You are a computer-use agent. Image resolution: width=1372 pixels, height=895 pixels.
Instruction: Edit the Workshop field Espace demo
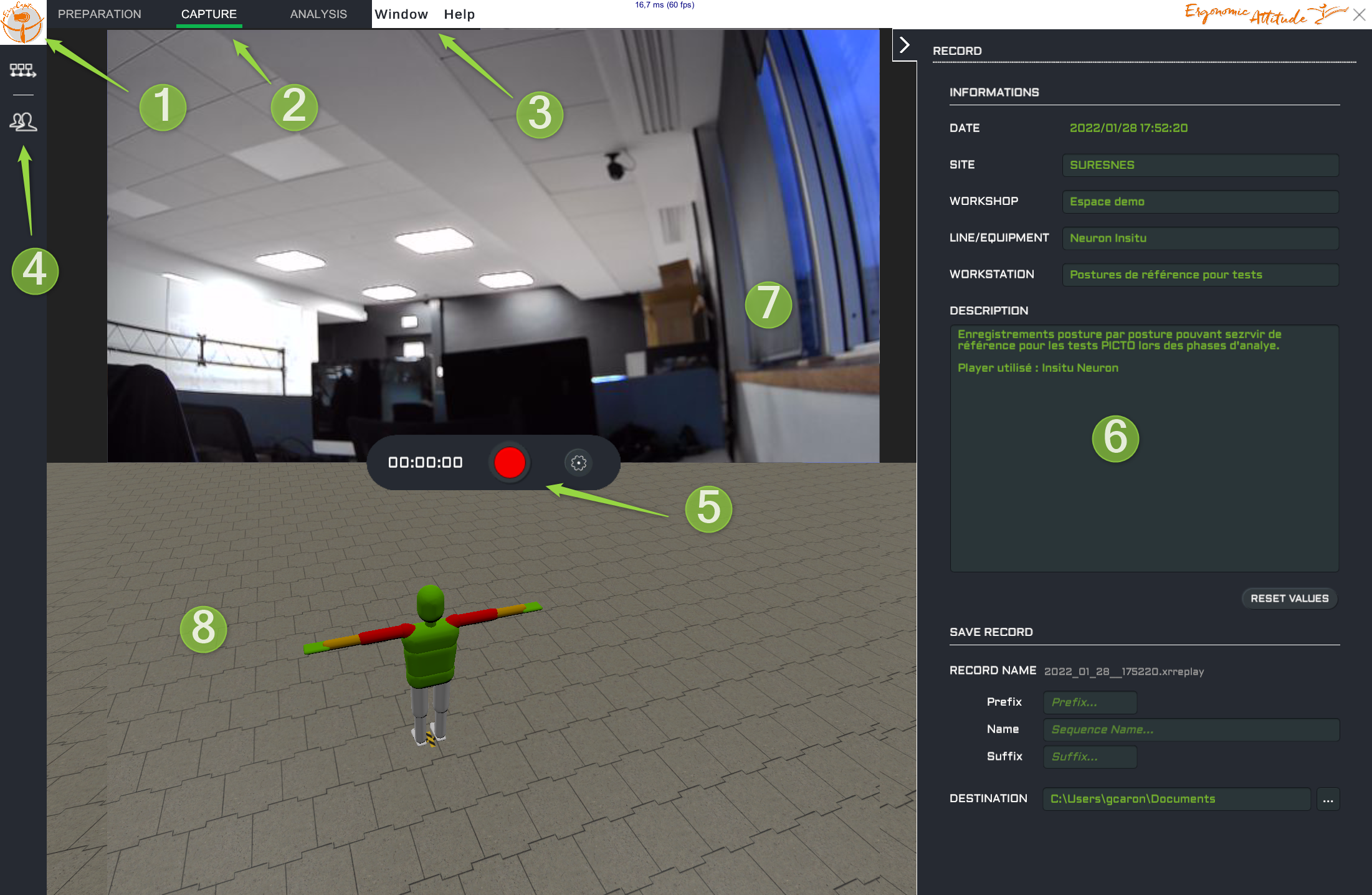(1199, 202)
